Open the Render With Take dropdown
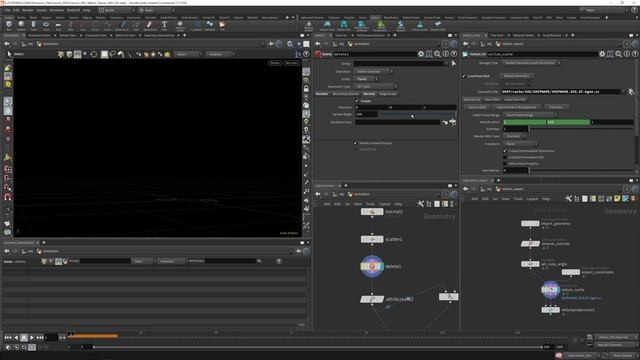Viewport: 640px width, 360px height. 515,136
